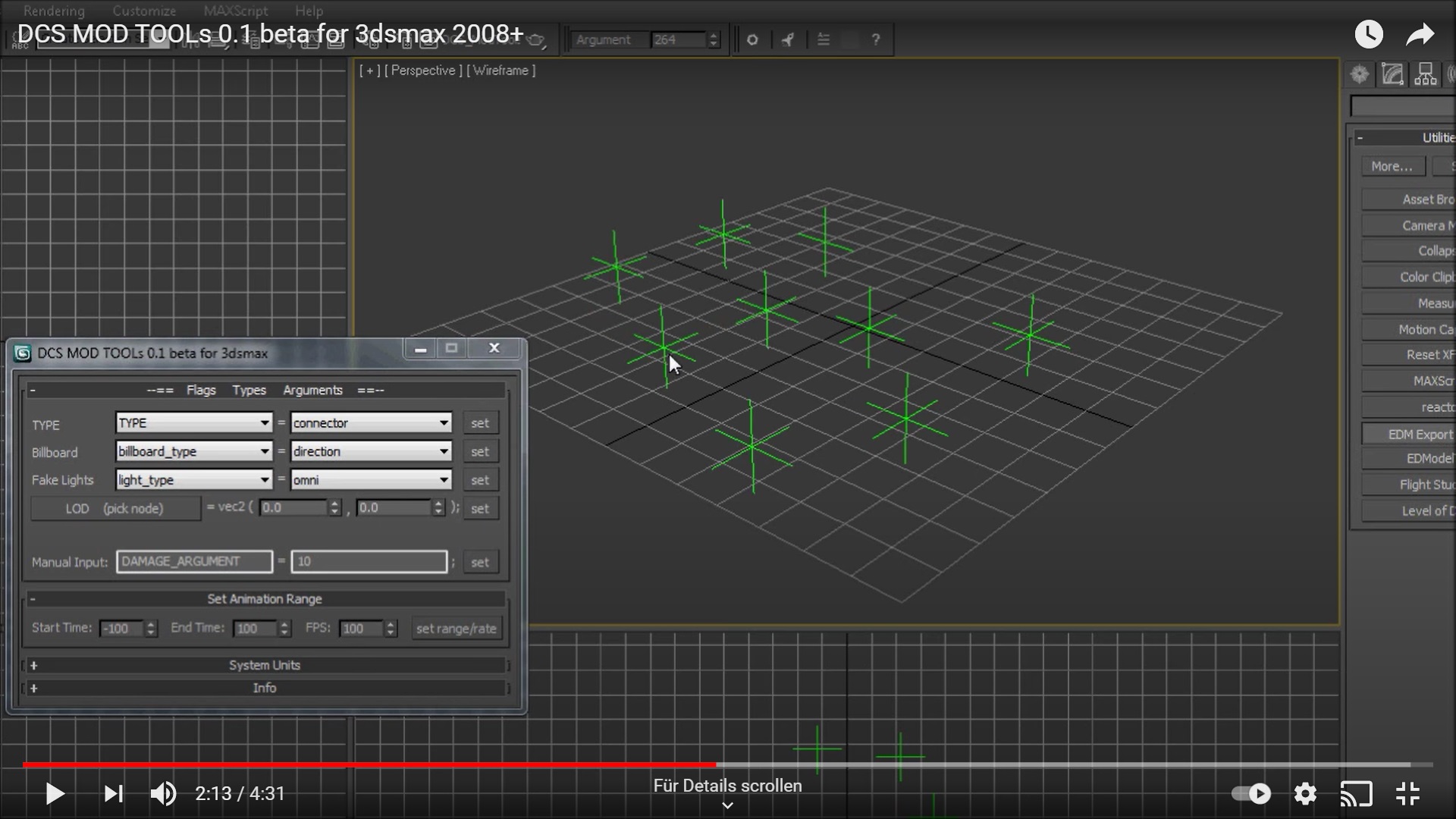Image resolution: width=1456 pixels, height=819 pixels.
Task: Open the Create command panel tab
Action: [1360, 74]
